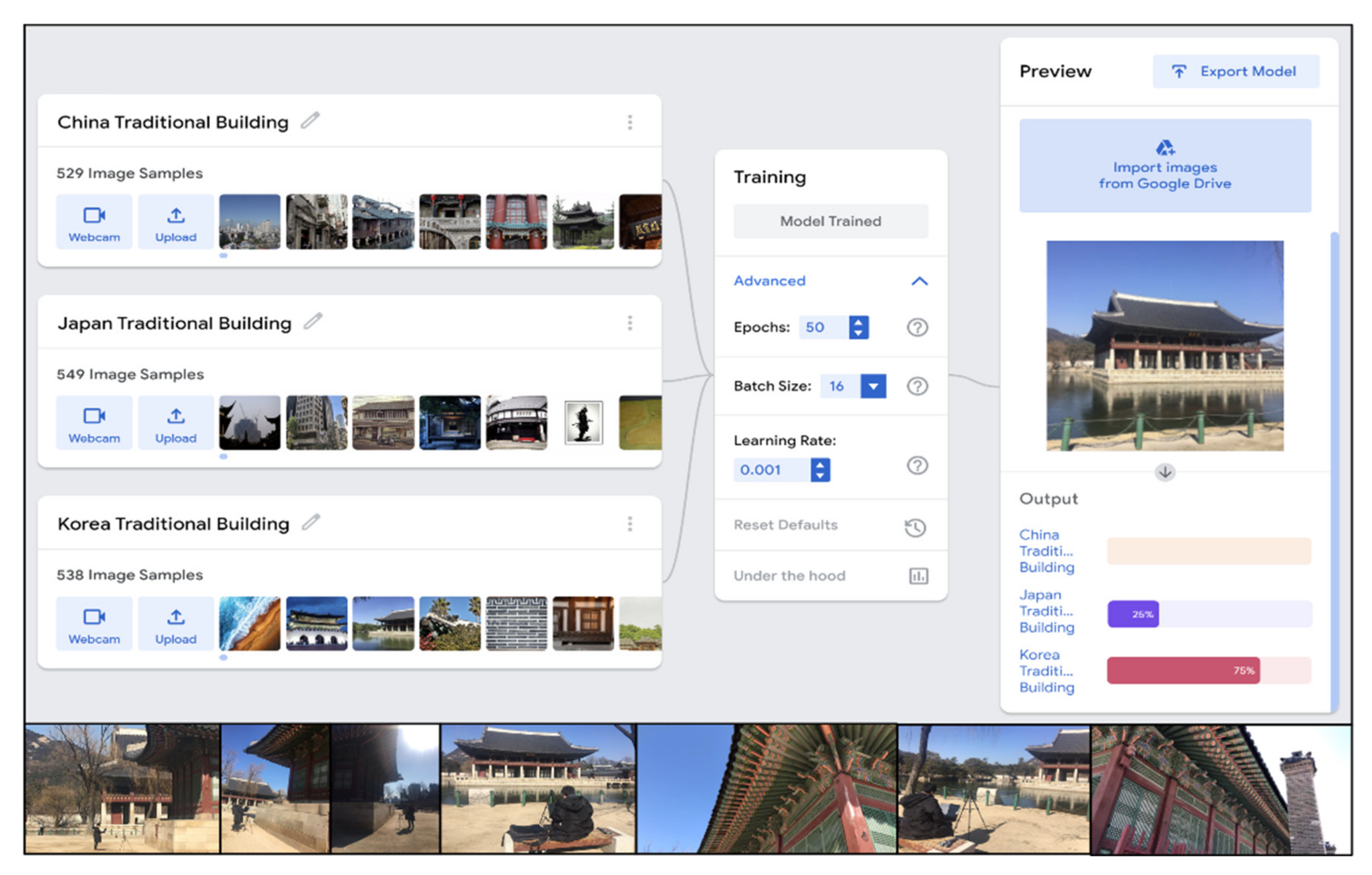This screenshot has height=875, width=1372.
Task: Open the China Traditional Building options menu
Action: pos(630,122)
